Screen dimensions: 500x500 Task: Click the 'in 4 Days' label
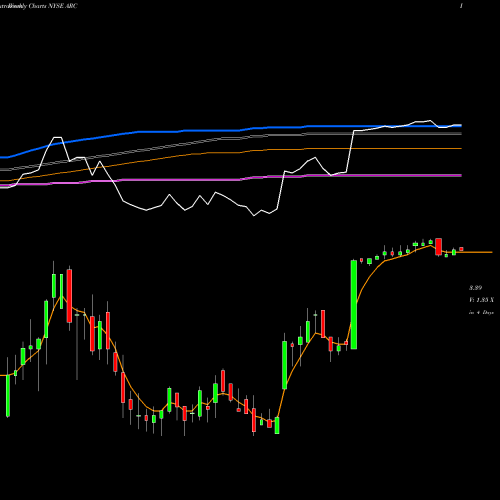coord(481,313)
